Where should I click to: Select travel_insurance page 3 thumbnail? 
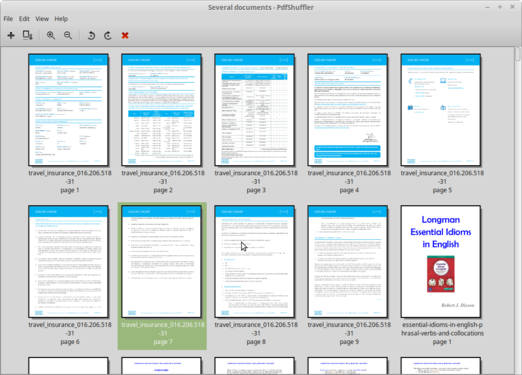(255, 110)
